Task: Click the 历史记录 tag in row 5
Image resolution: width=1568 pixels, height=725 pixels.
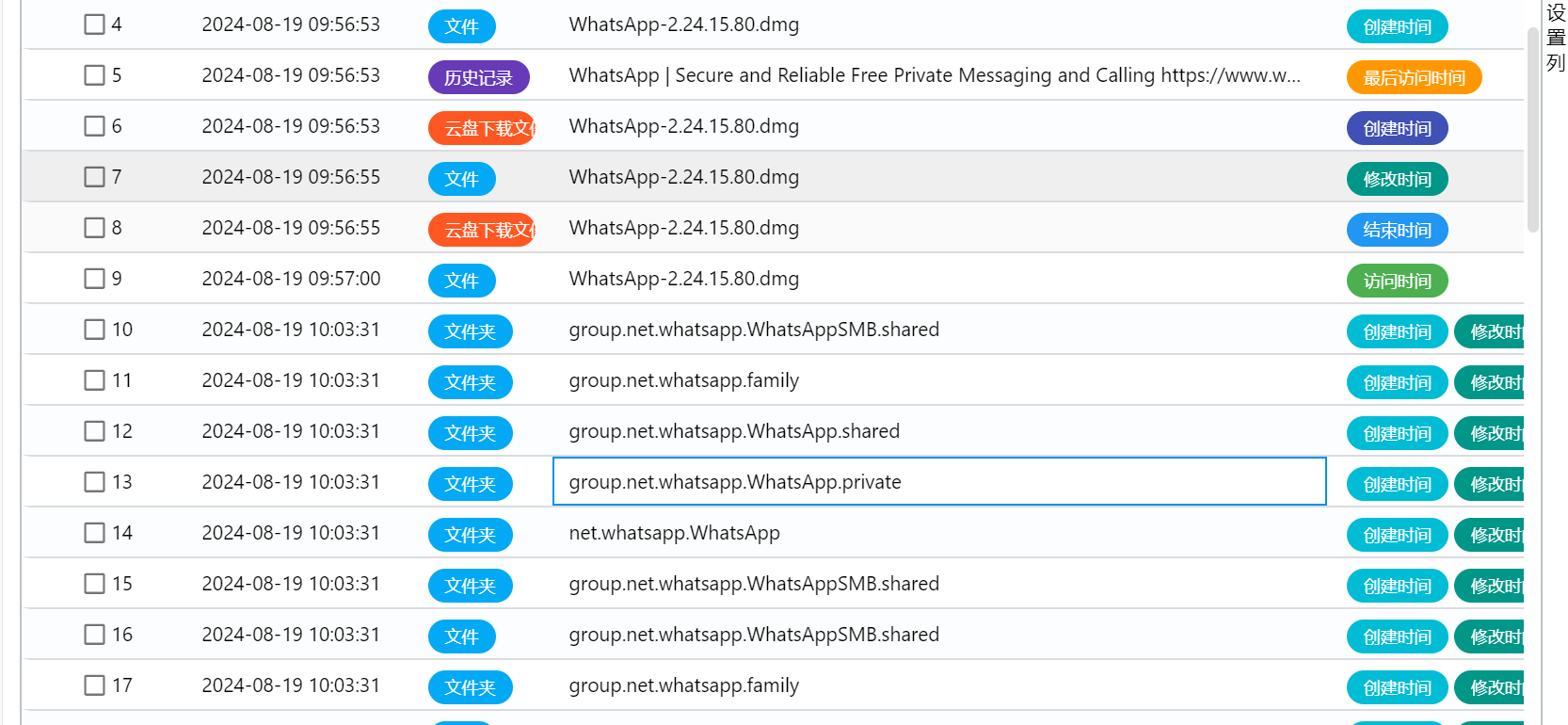Action: 479,77
